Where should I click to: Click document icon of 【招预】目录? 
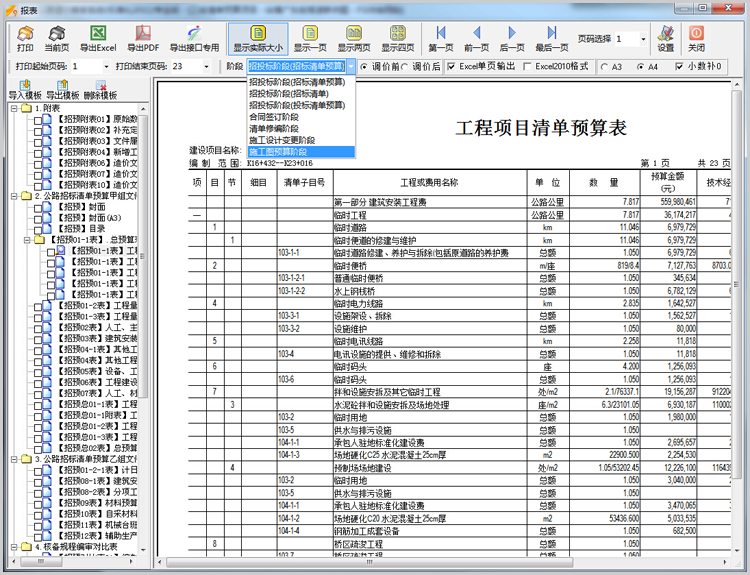46,229
